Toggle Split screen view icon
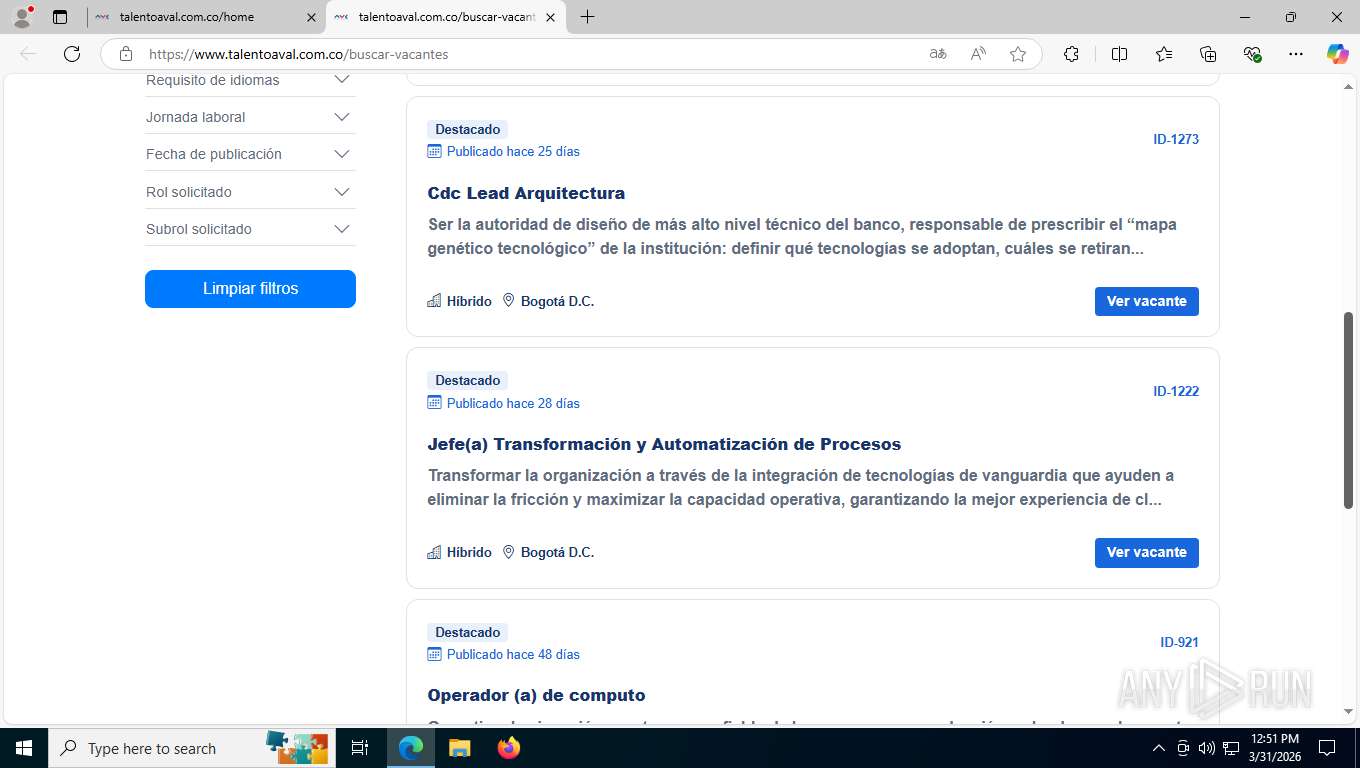Screen dimensions: 1360x768 click(1119, 54)
